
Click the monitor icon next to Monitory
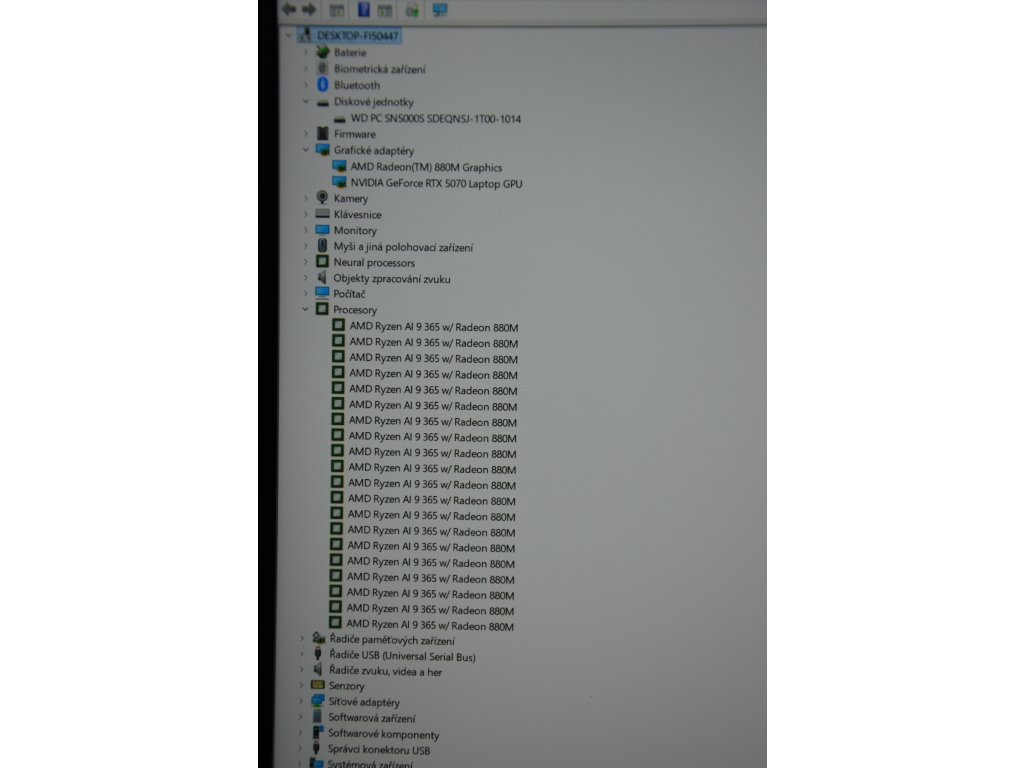tap(322, 230)
